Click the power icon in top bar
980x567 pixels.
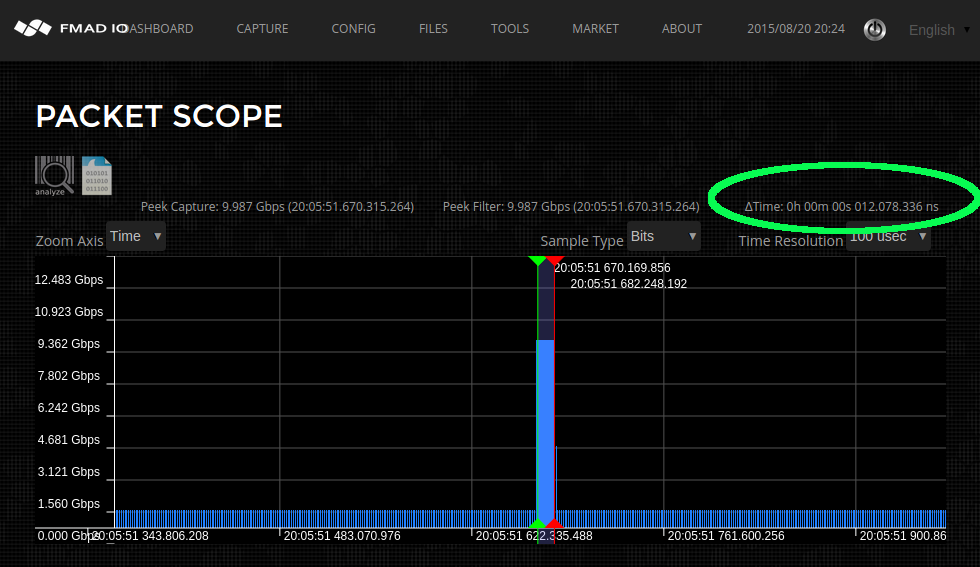(875, 30)
